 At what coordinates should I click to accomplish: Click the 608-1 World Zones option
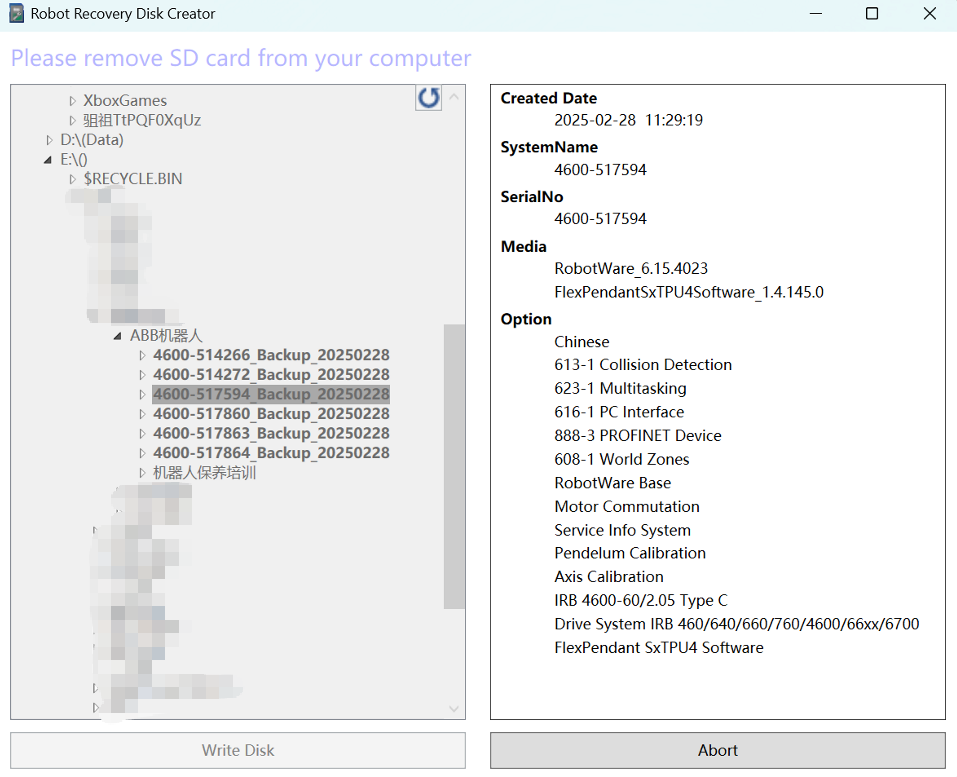tap(622, 460)
